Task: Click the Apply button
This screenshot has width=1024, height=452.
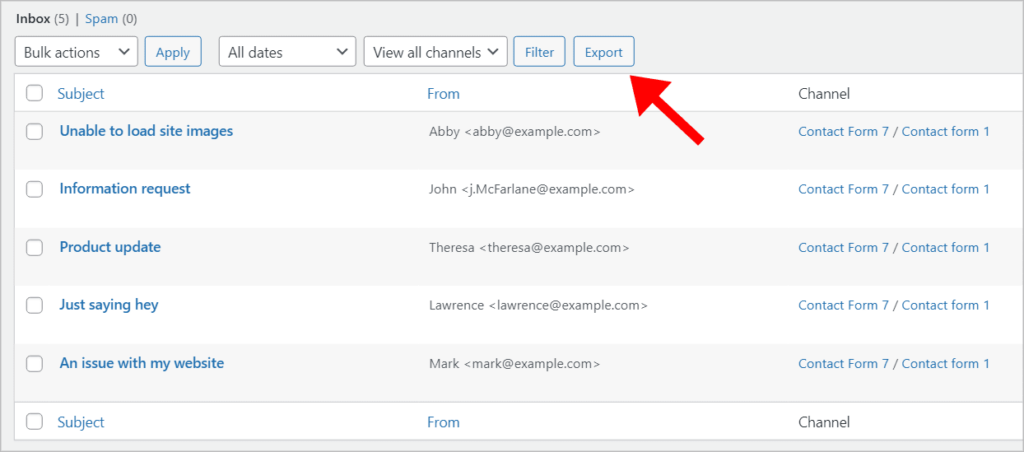Action: click(173, 52)
